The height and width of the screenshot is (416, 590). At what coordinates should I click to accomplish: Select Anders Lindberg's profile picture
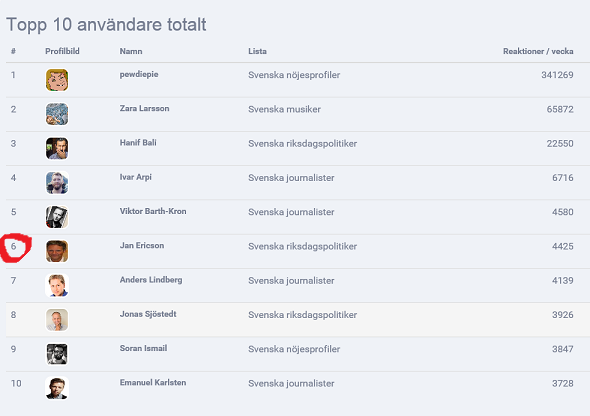[57, 285]
